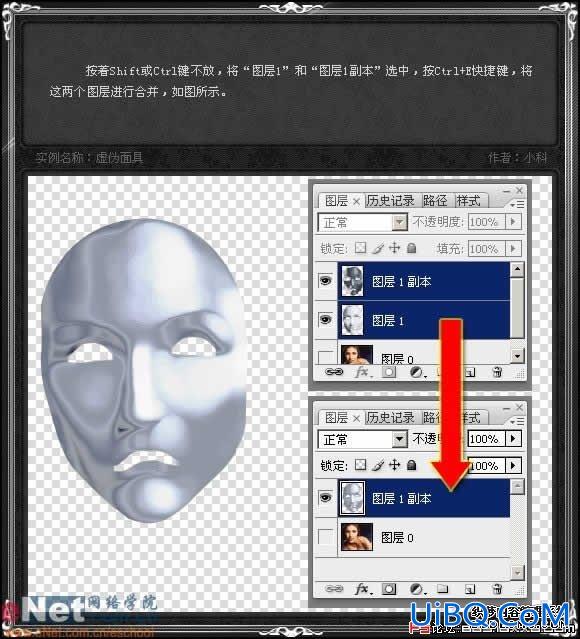Create adjustment layer in upper Layers panel
The height and width of the screenshot is (639, 580).
[416, 372]
